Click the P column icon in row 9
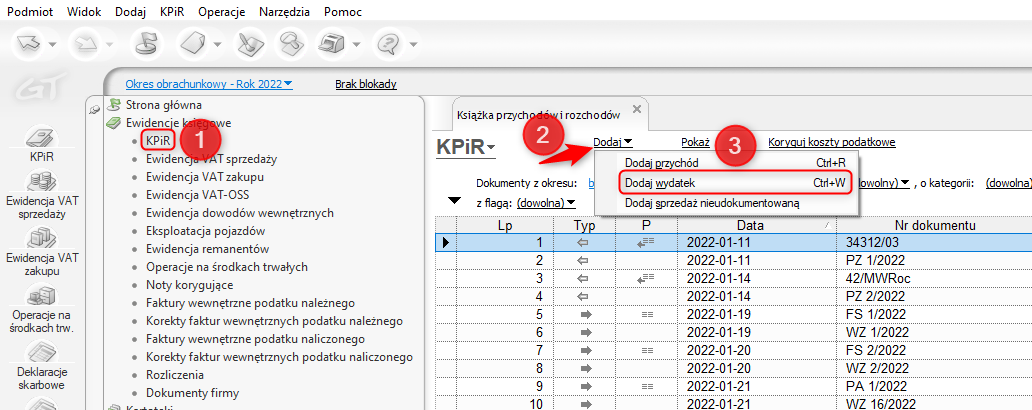 tap(646, 386)
